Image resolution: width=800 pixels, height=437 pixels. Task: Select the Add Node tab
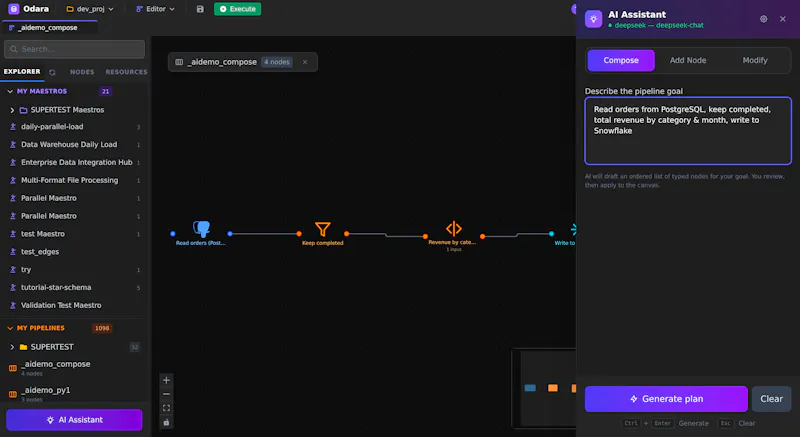pyautogui.click(x=688, y=60)
